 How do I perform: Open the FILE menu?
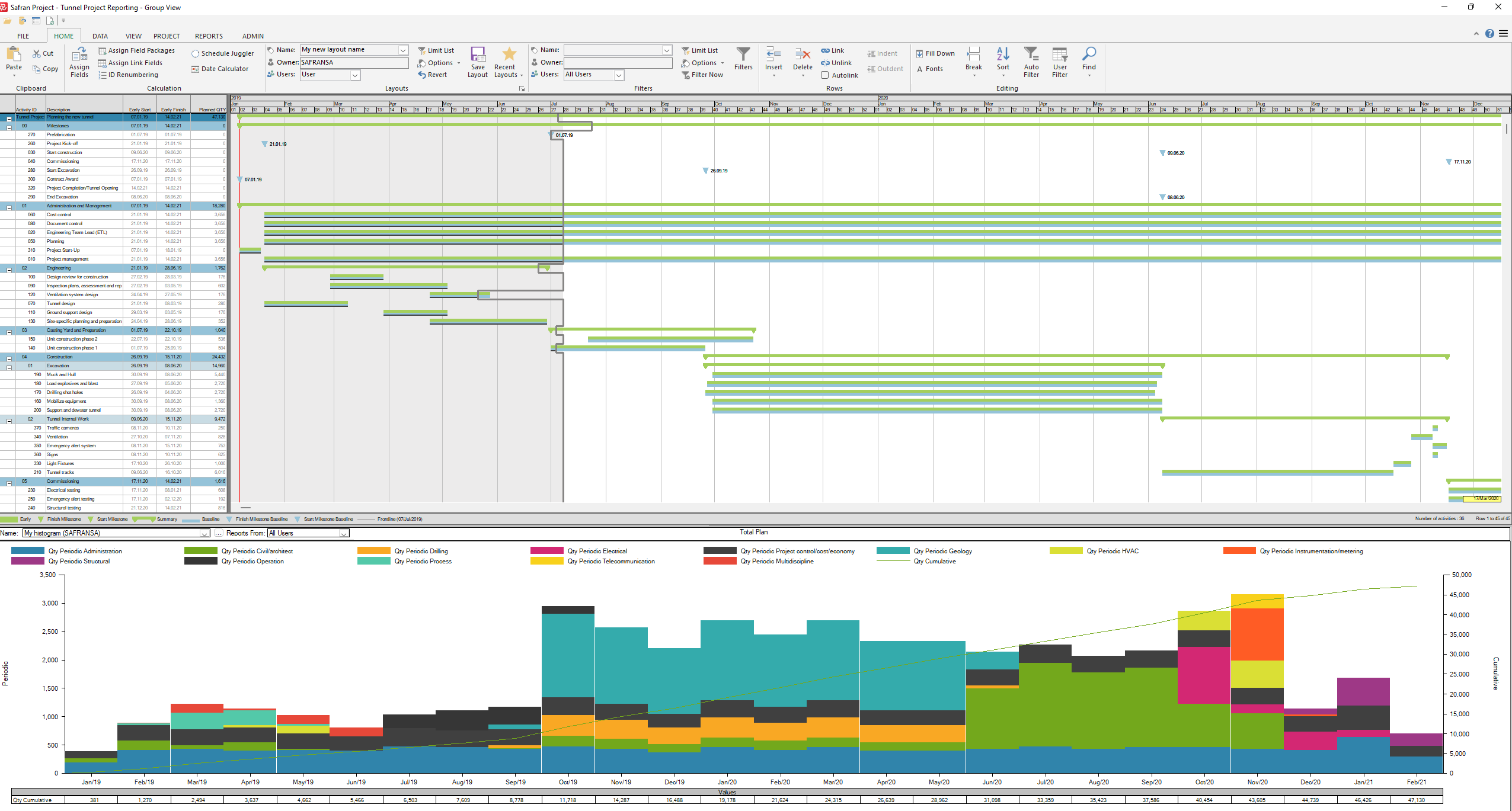tap(23, 36)
